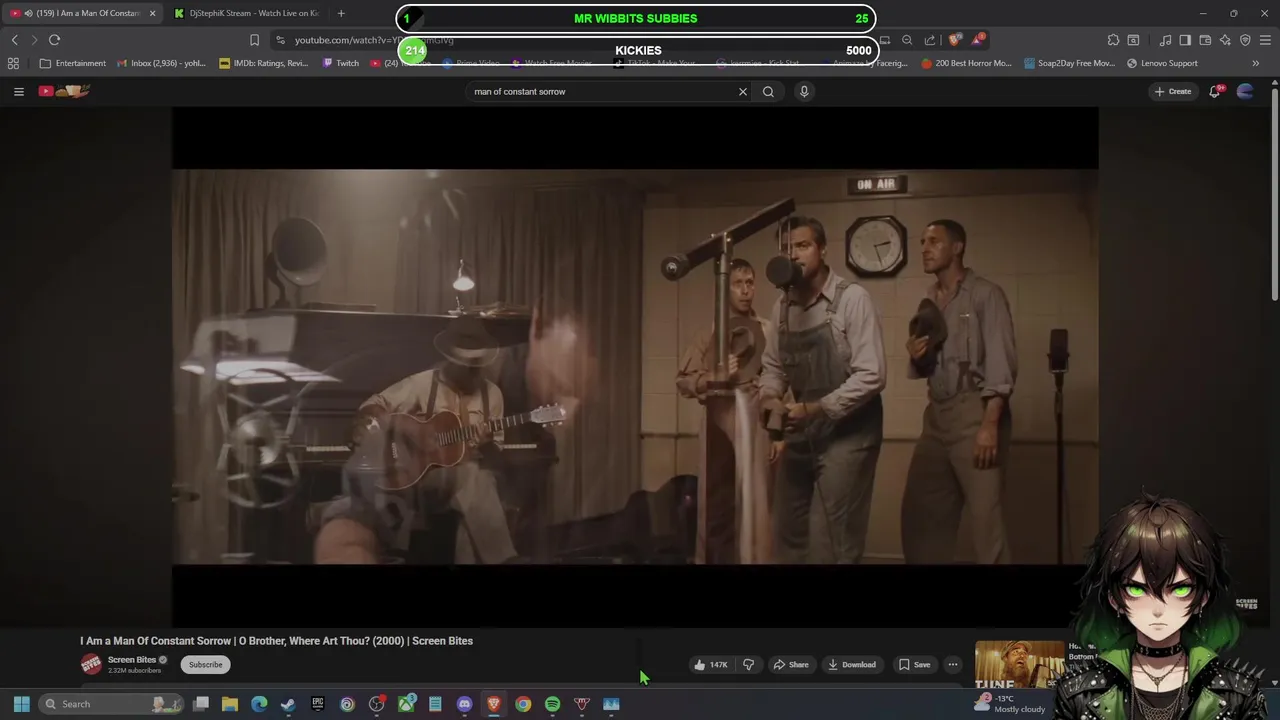Open Epic Games Launcher from taskbar
This screenshot has height=720, width=1280.
click(x=318, y=704)
